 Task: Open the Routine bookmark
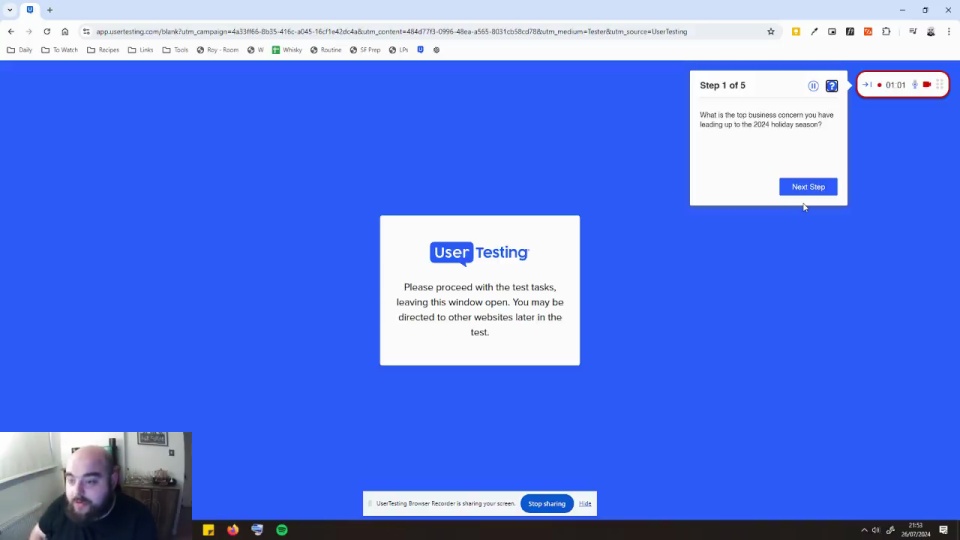pos(326,50)
